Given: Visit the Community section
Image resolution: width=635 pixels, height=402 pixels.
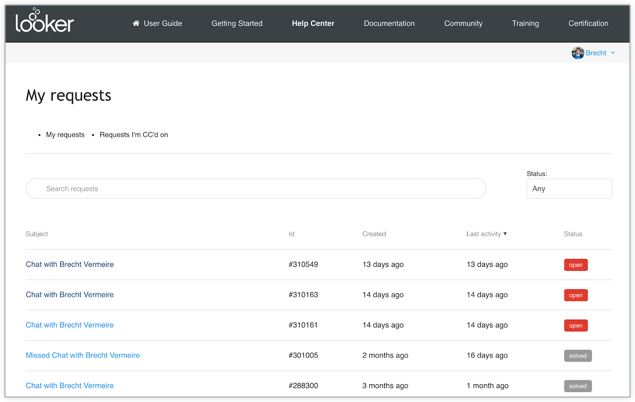Looking at the screenshot, I should [x=463, y=23].
